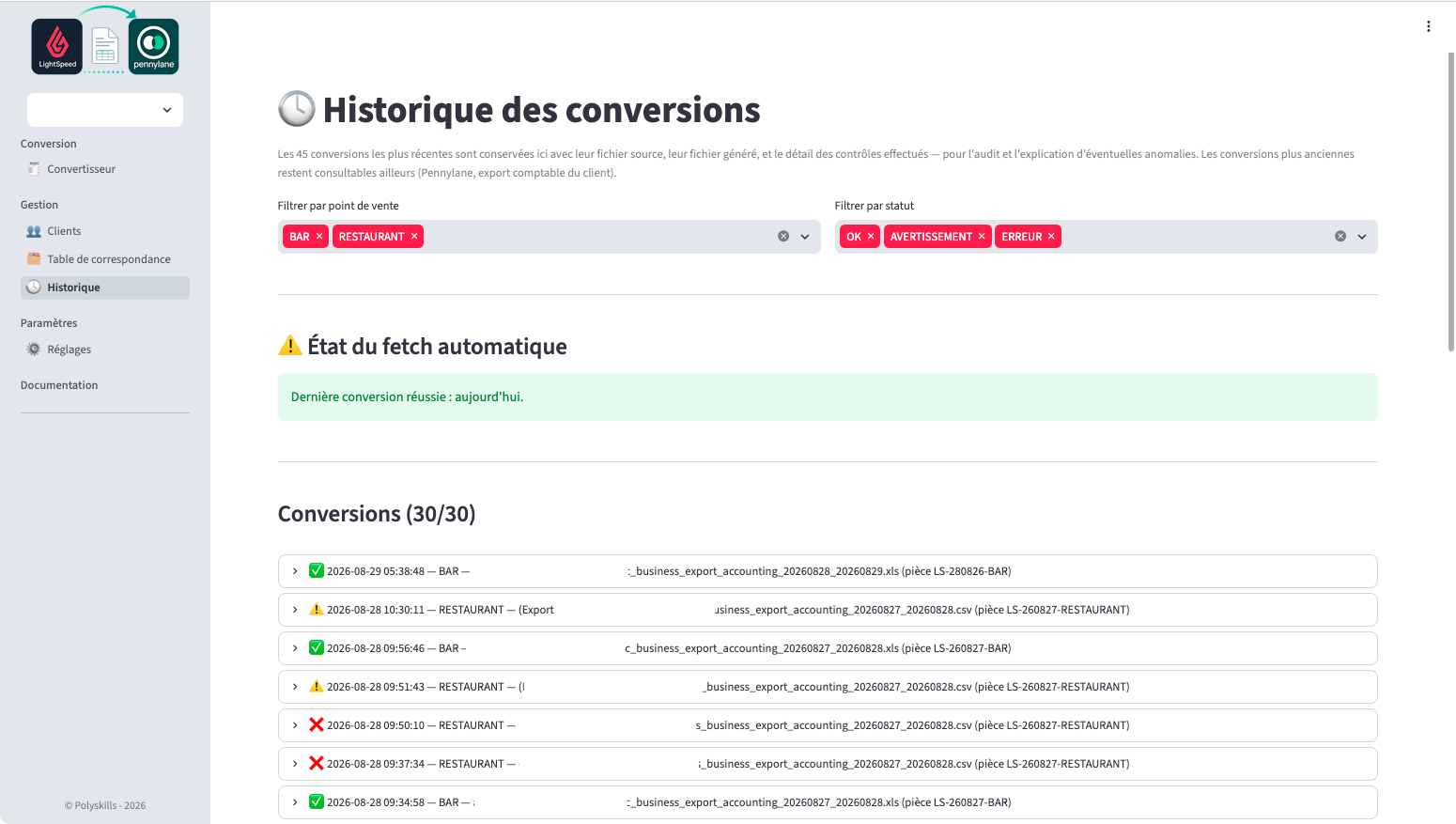1456x824 pixels.
Task: Click the page scrollbar thumb
Action: [x=1451, y=202]
